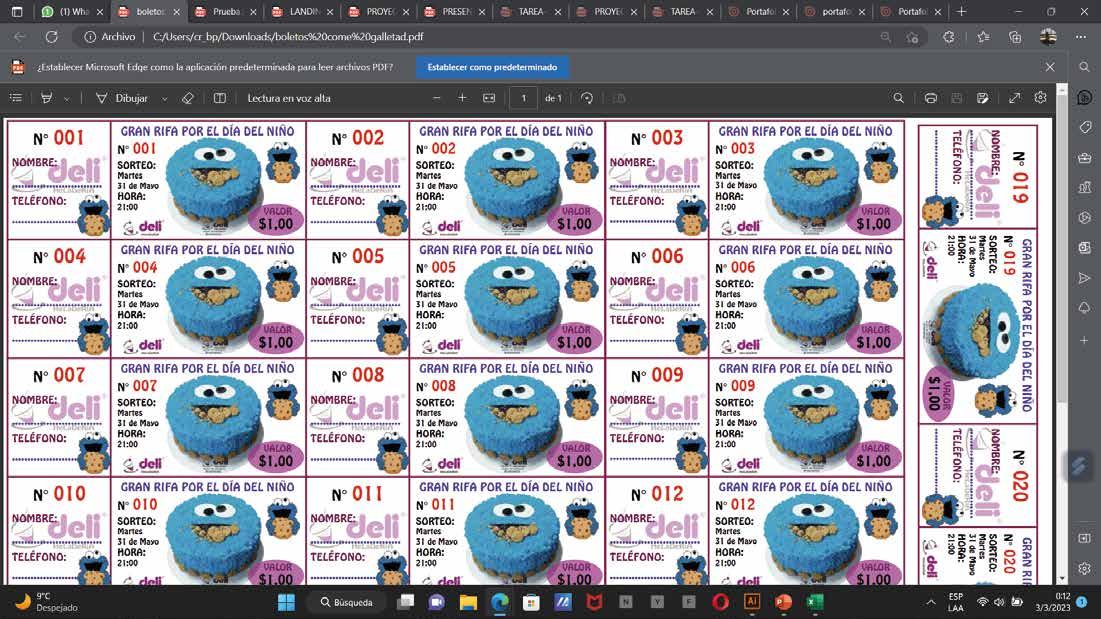Click the taskbar Búsqueda search box
Image resolution: width=1101 pixels, height=619 pixels.
[x=348, y=602]
